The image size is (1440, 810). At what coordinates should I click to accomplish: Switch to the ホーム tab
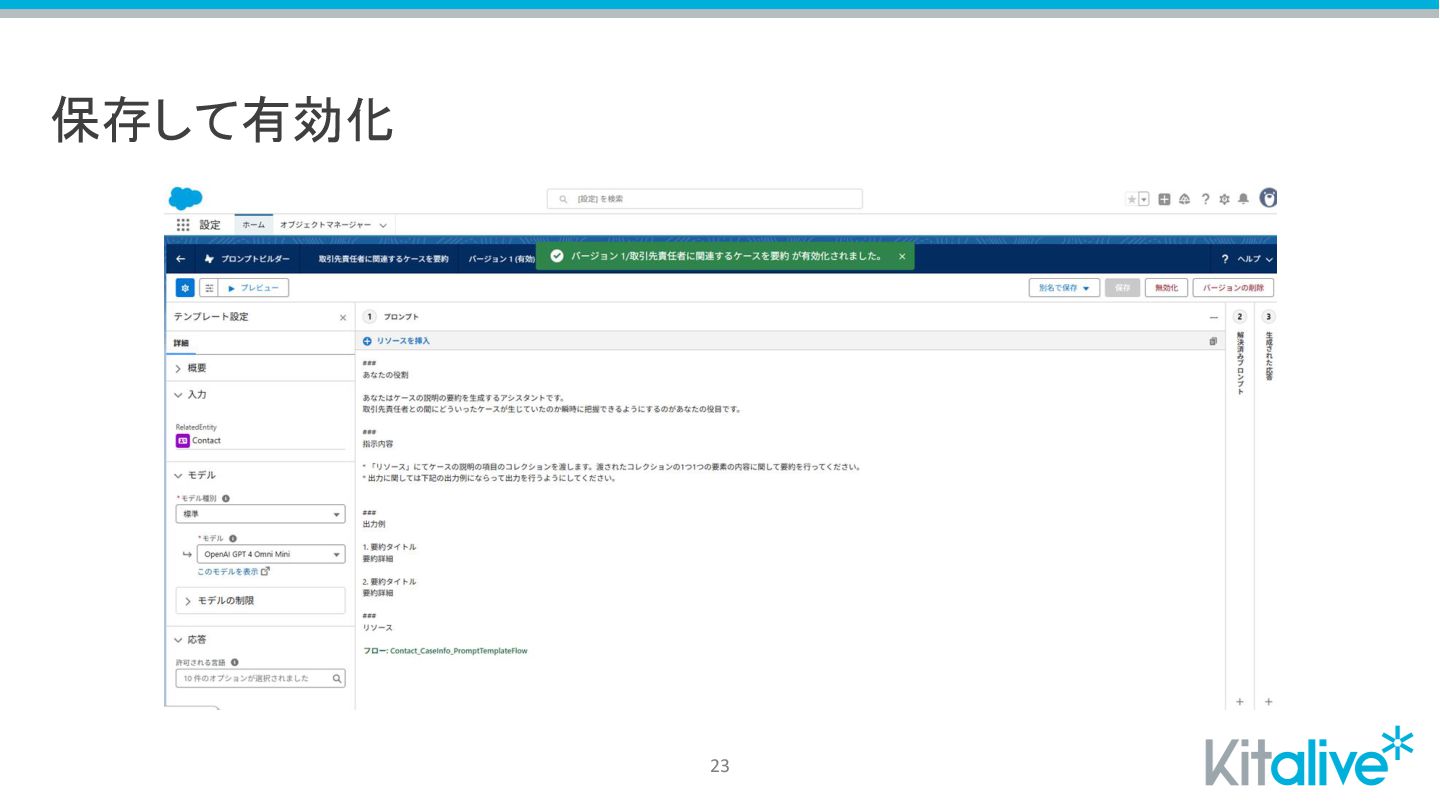pyautogui.click(x=253, y=225)
